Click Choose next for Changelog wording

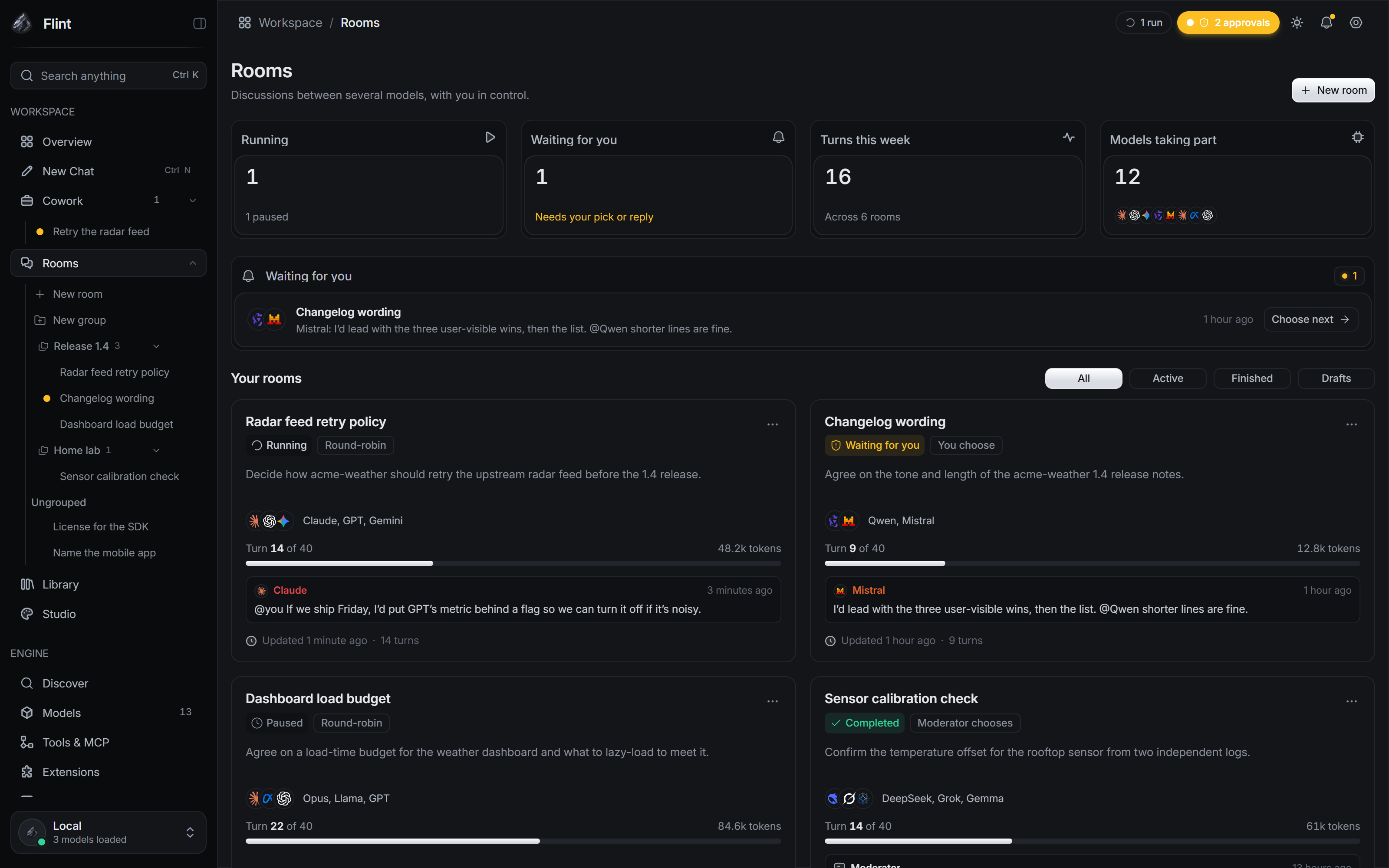[x=1310, y=319]
